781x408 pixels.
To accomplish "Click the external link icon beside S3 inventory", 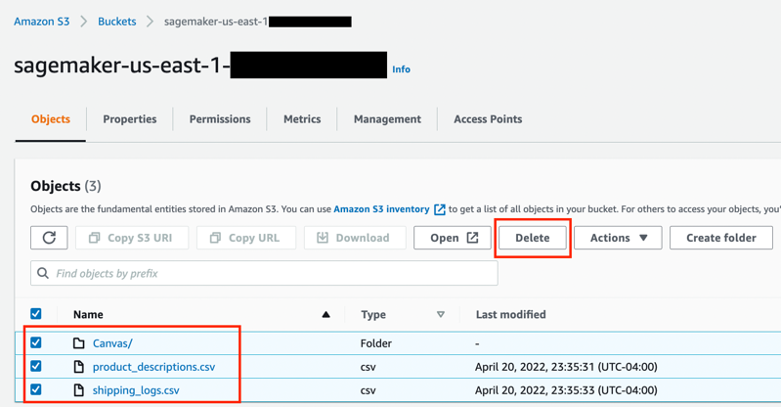I will (x=439, y=209).
